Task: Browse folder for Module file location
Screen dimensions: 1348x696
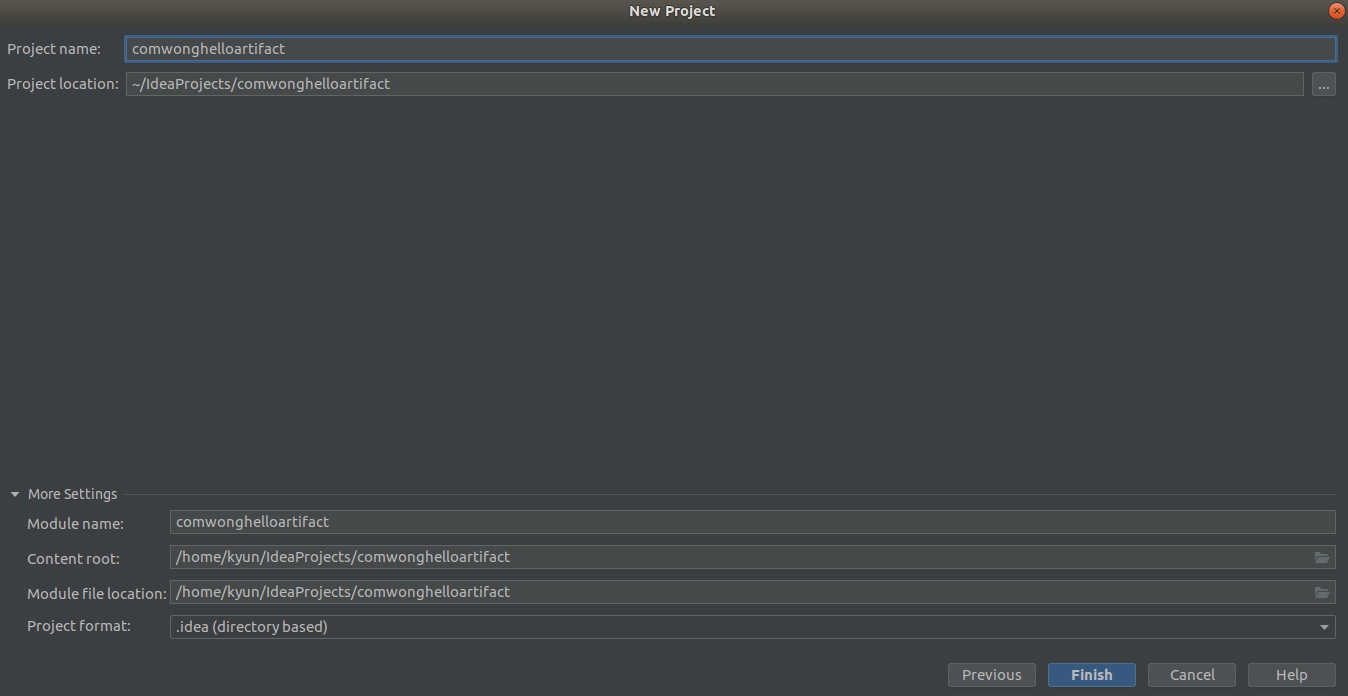Action: click(x=1322, y=592)
